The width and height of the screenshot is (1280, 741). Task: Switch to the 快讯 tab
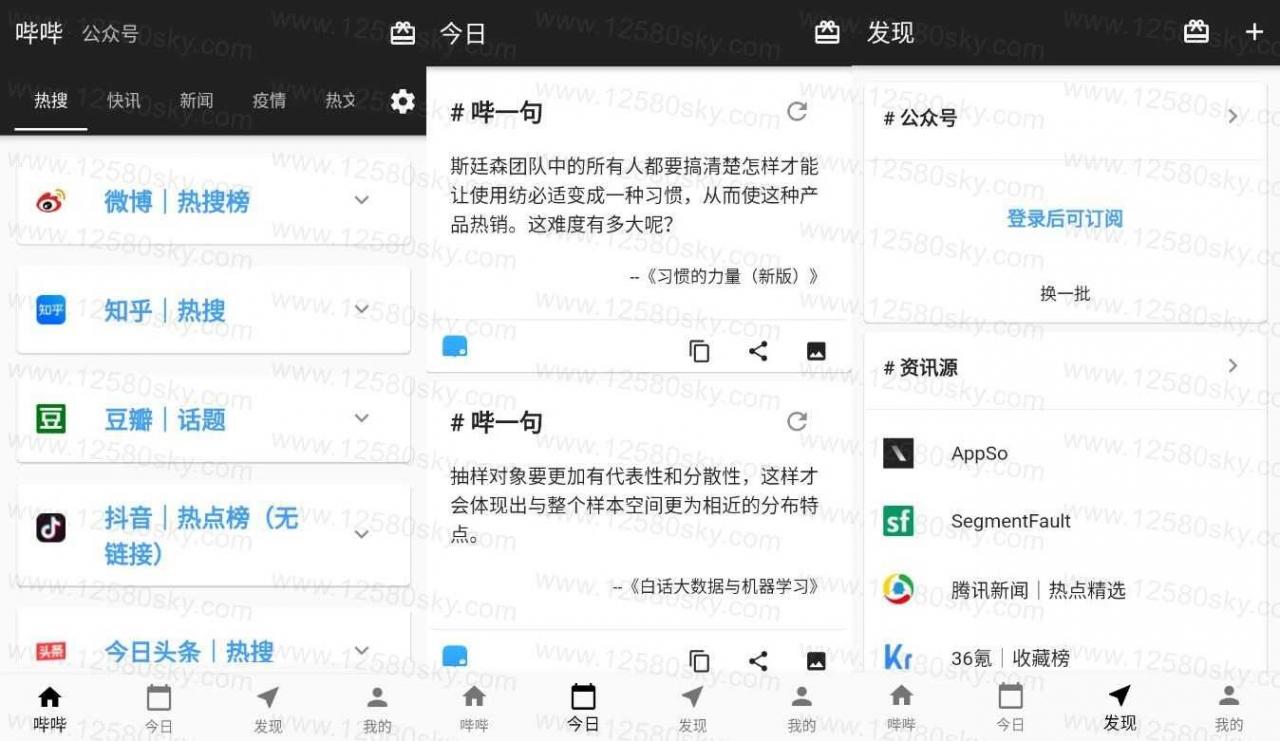[x=124, y=100]
